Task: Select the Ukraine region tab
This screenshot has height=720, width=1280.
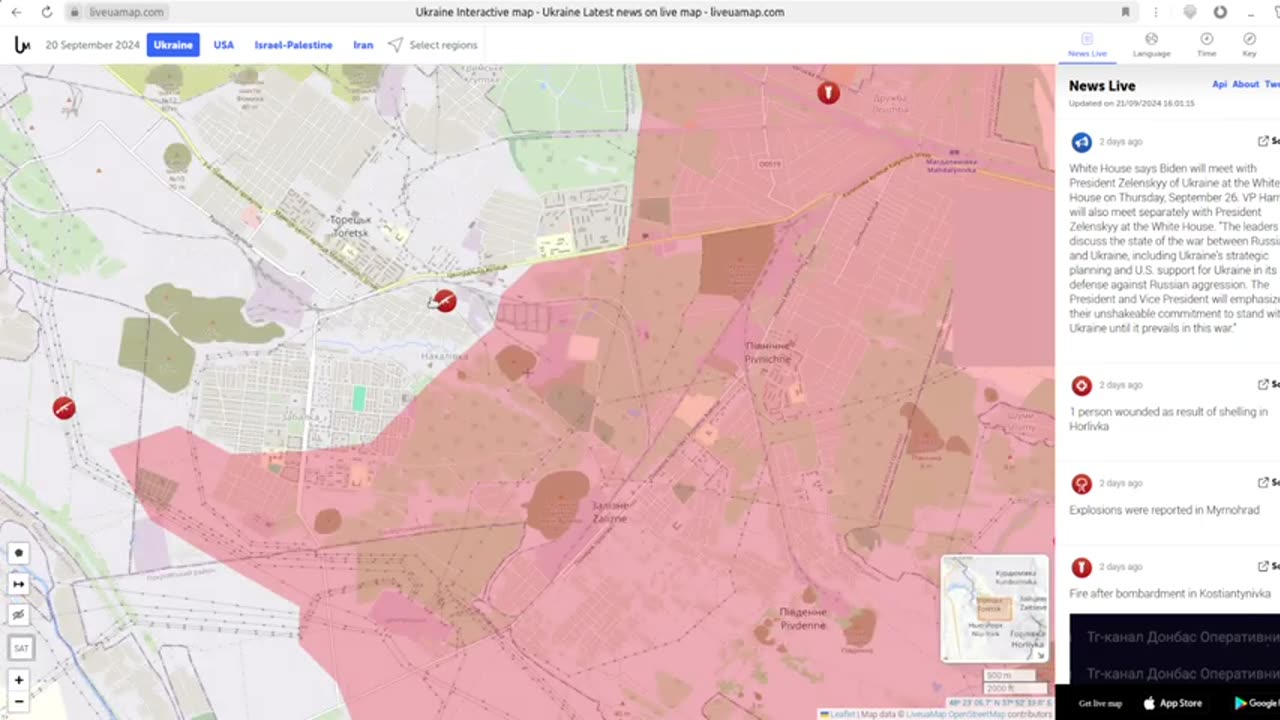Action: [x=173, y=45]
